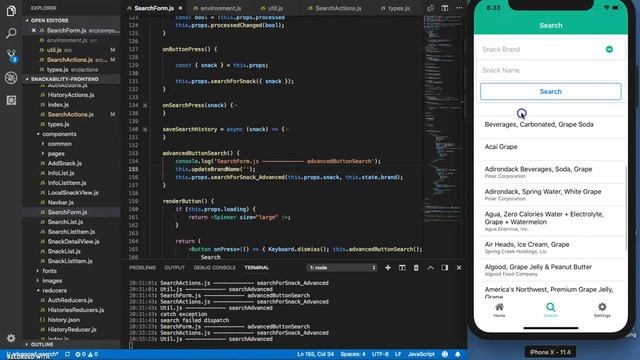
Task: Kill the terminal with trash icon
Action: pos(416,268)
